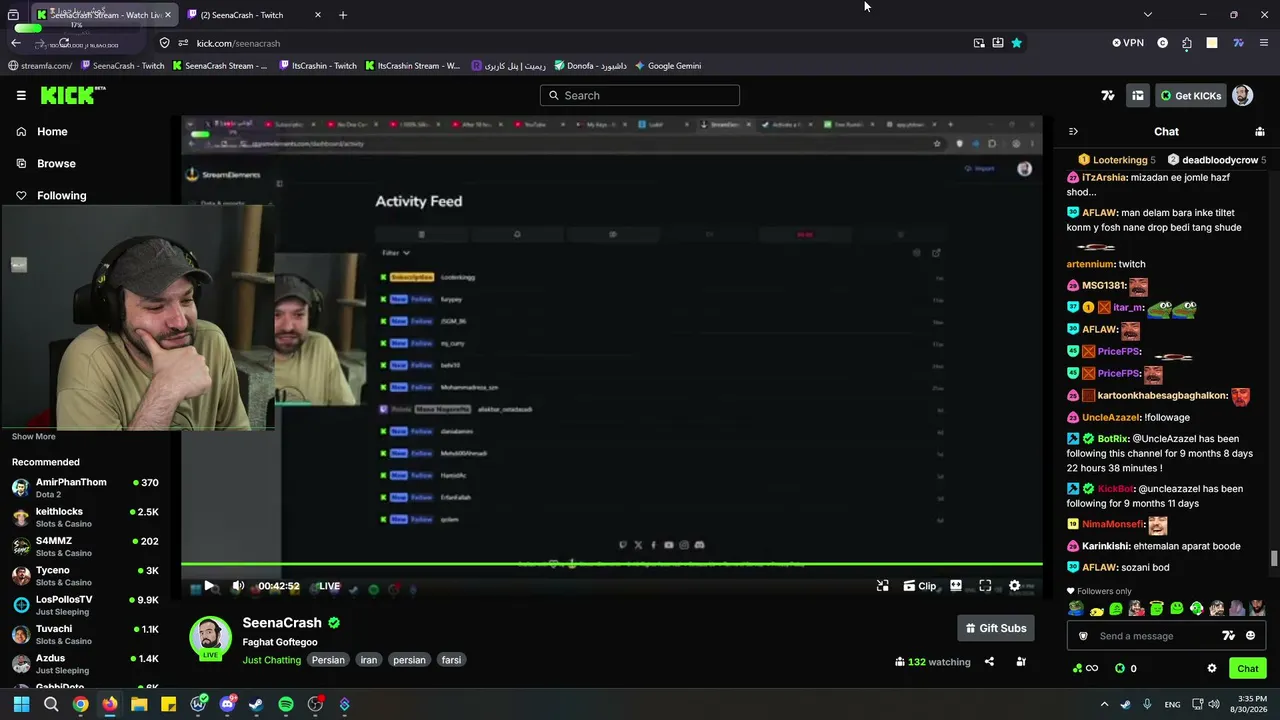Click the icon right of share
Image resolution: width=1280 pixels, height=720 pixels.
click(1021, 661)
